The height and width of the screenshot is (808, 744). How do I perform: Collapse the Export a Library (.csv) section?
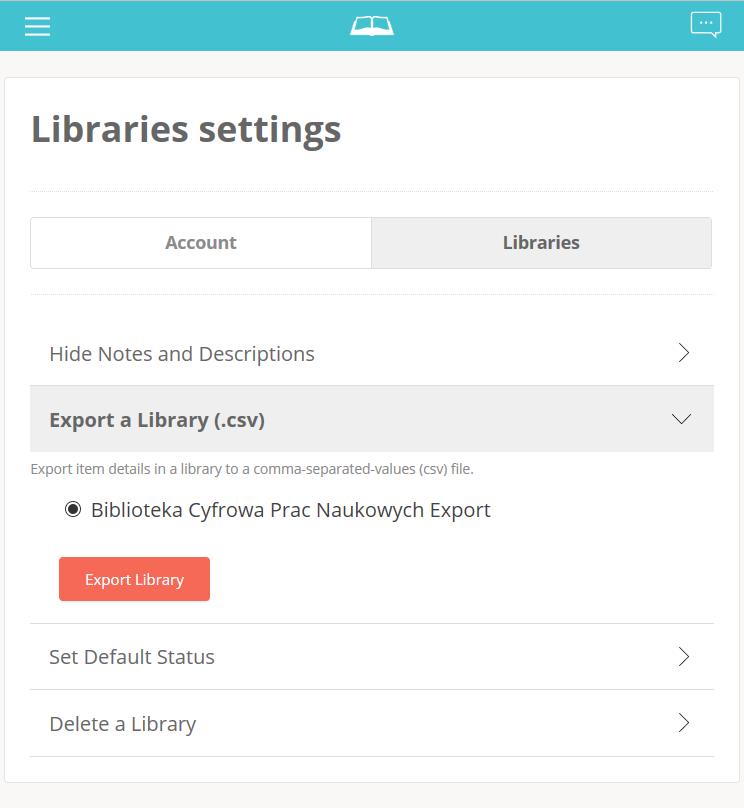(371, 419)
